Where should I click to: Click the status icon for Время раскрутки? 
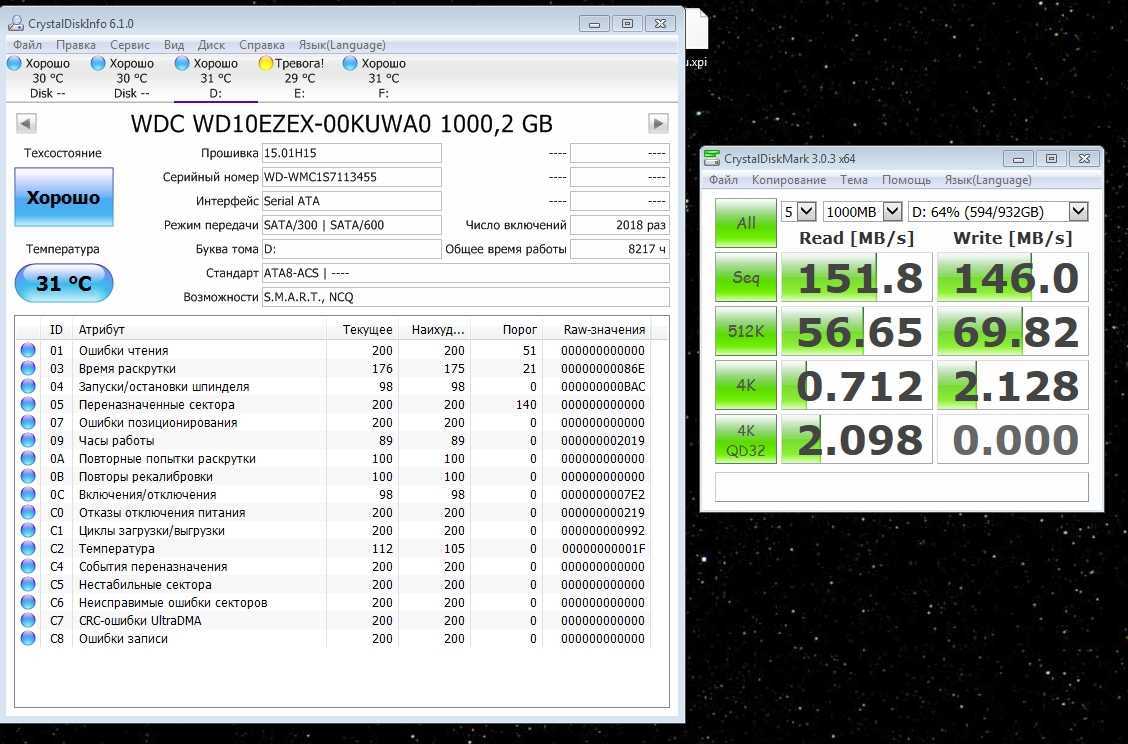28,368
